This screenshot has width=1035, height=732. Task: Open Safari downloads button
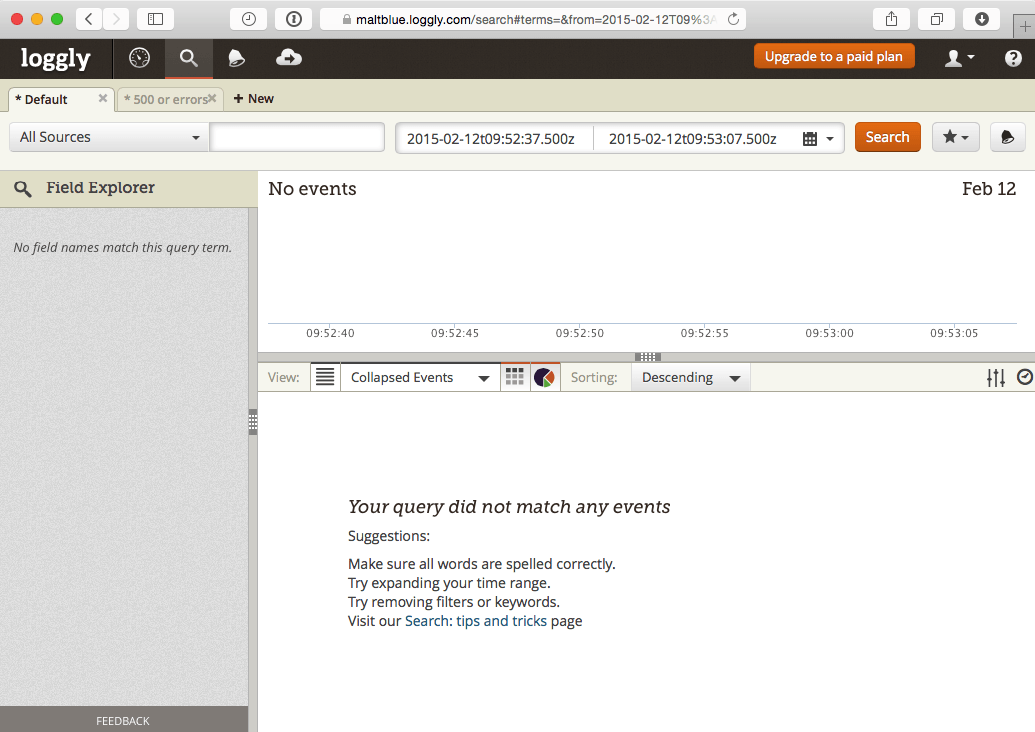click(982, 19)
